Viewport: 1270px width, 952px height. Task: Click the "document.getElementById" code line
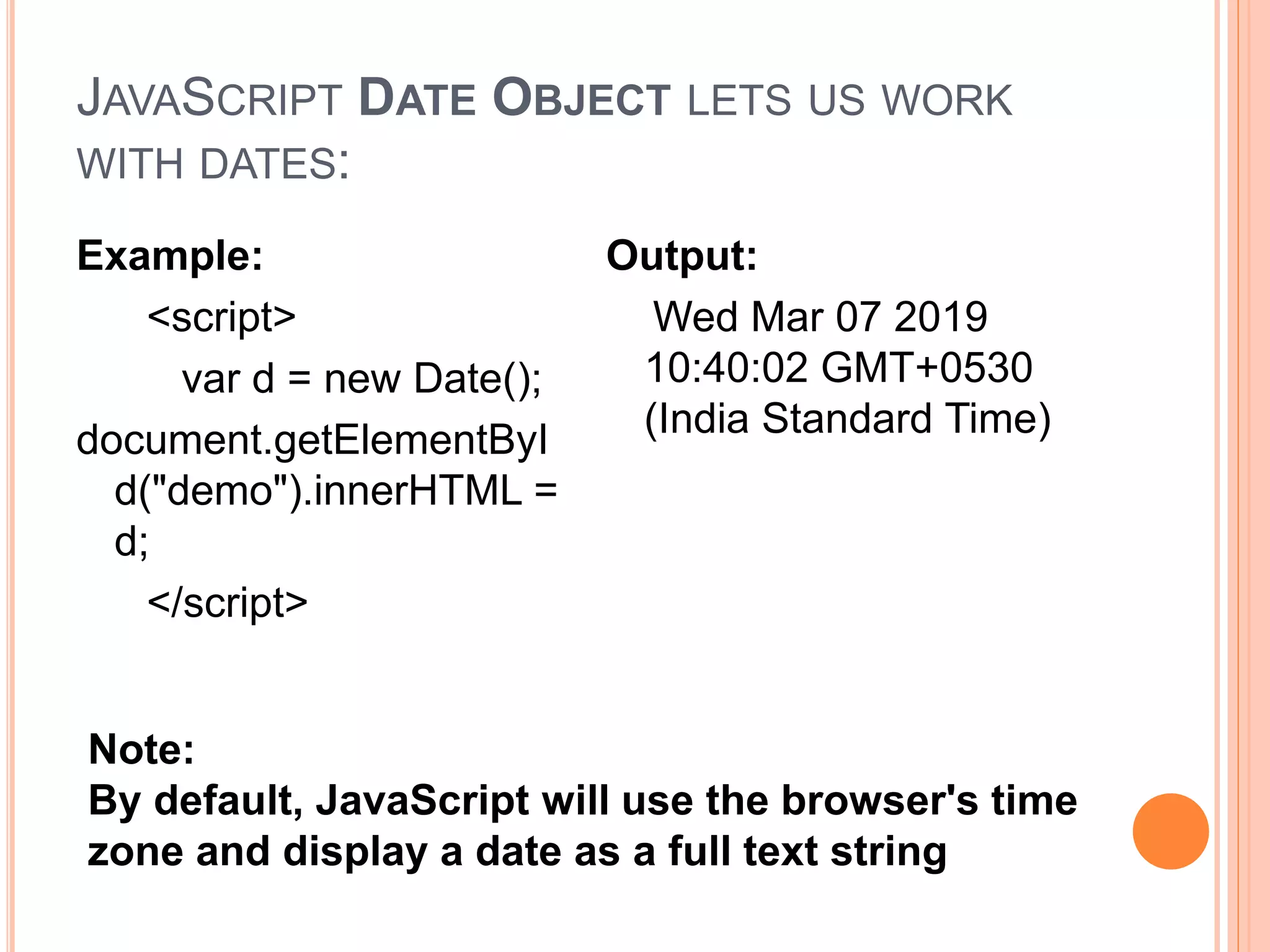[312, 440]
